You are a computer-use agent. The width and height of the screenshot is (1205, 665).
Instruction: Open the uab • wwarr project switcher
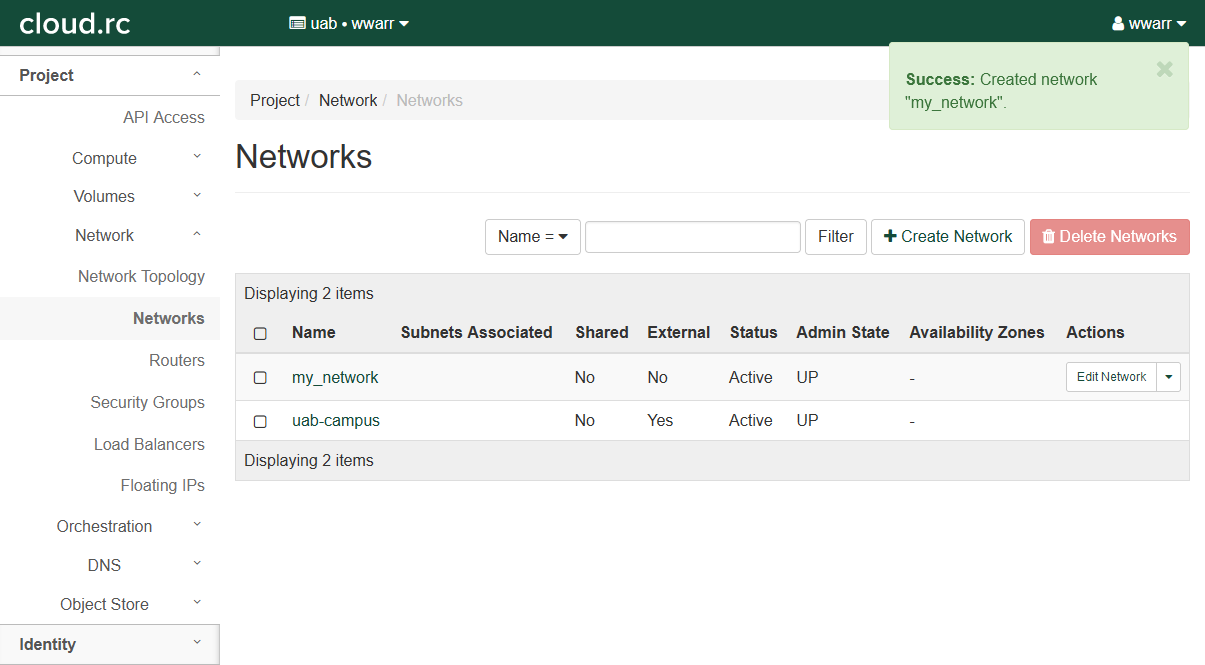(349, 23)
